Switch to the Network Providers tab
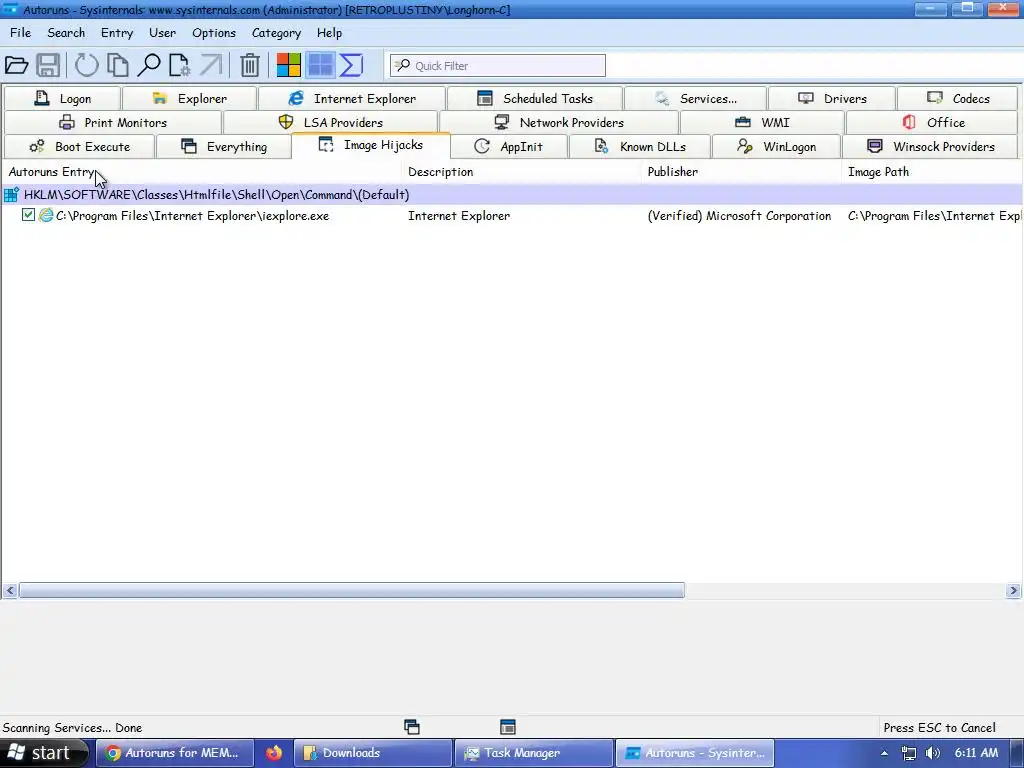Screen dimensions: 1024x768 pyautogui.click(x=559, y=122)
